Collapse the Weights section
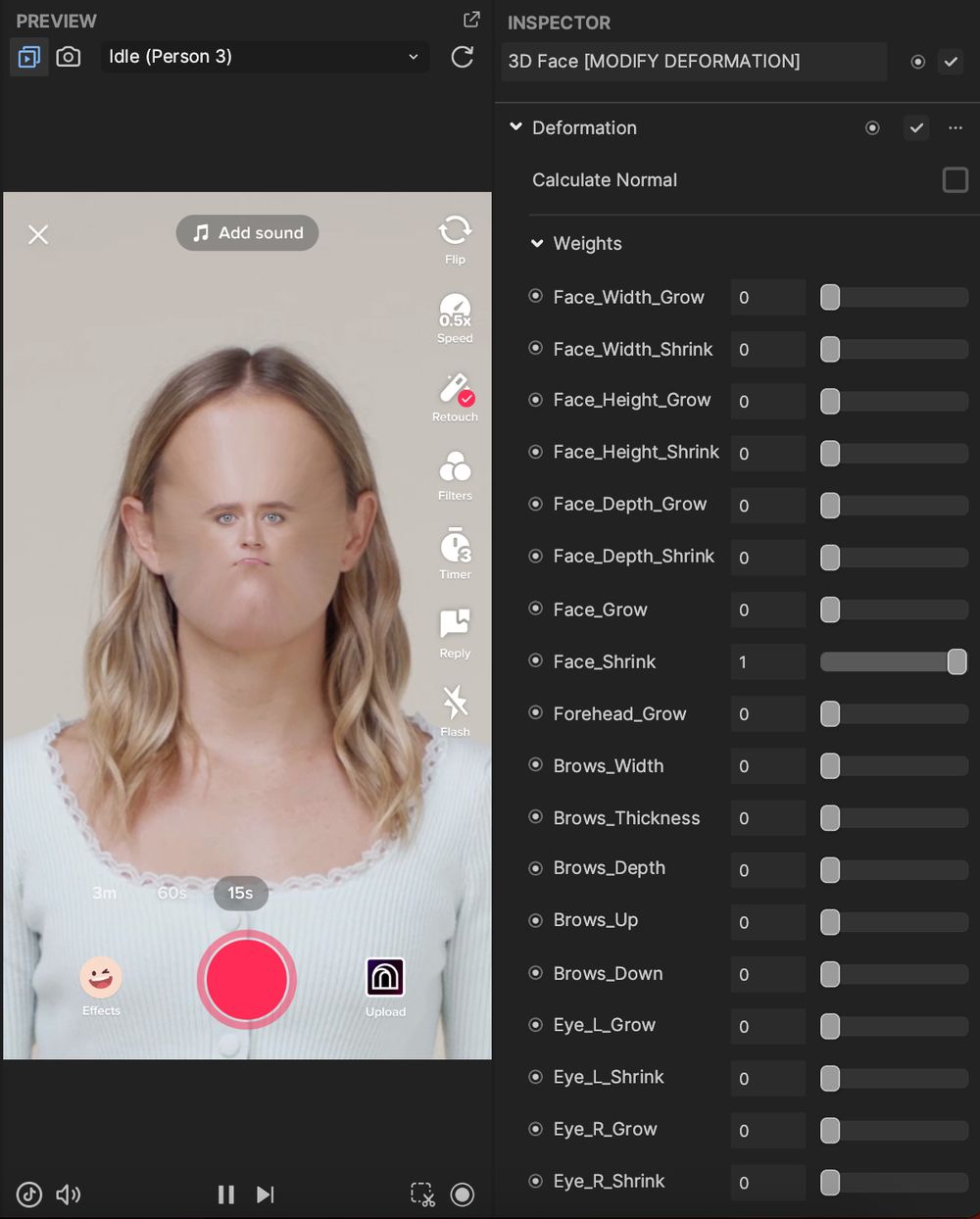This screenshot has width=980, height=1219. coord(537,243)
